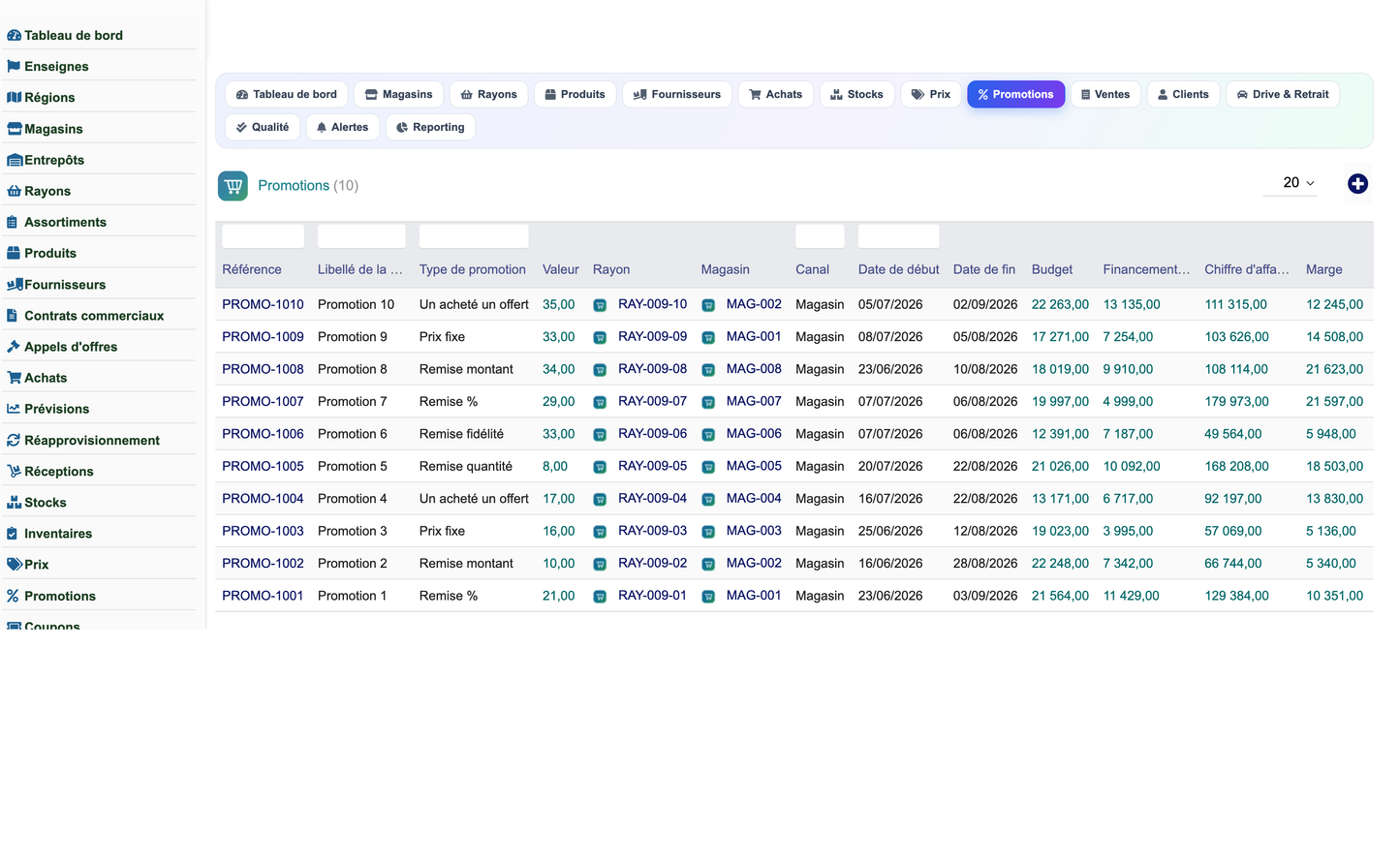Click the Promotion 4 label cell
This screenshot has width=1400, height=866.
[x=353, y=499]
